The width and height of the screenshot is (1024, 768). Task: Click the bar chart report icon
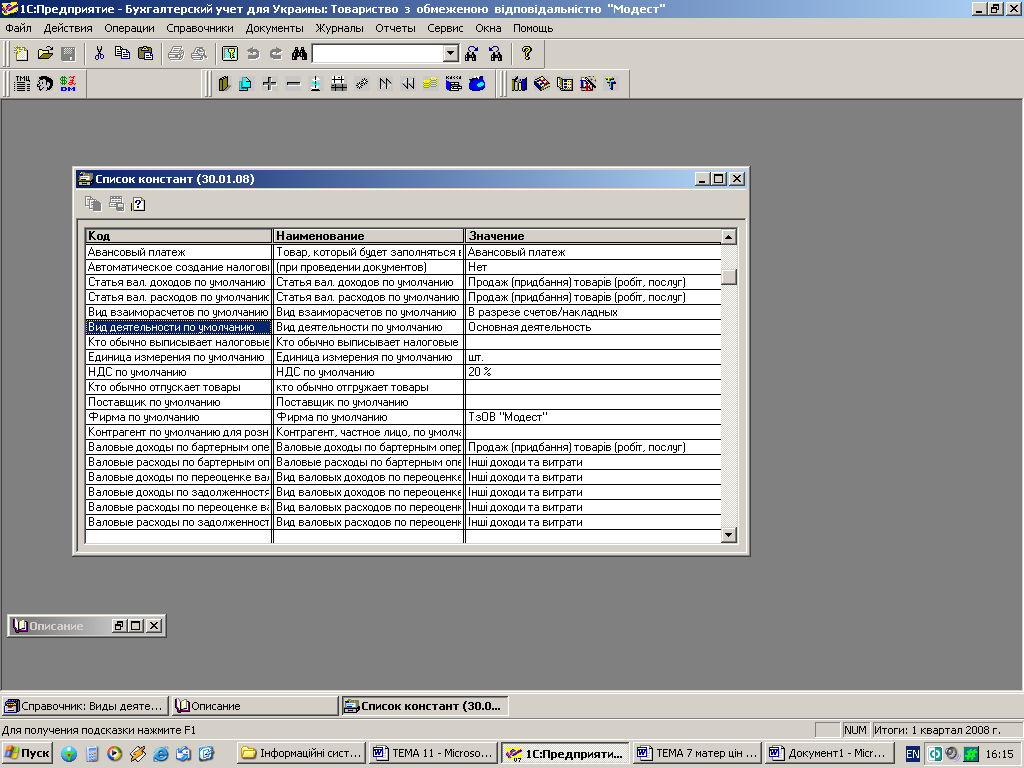click(x=519, y=84)
